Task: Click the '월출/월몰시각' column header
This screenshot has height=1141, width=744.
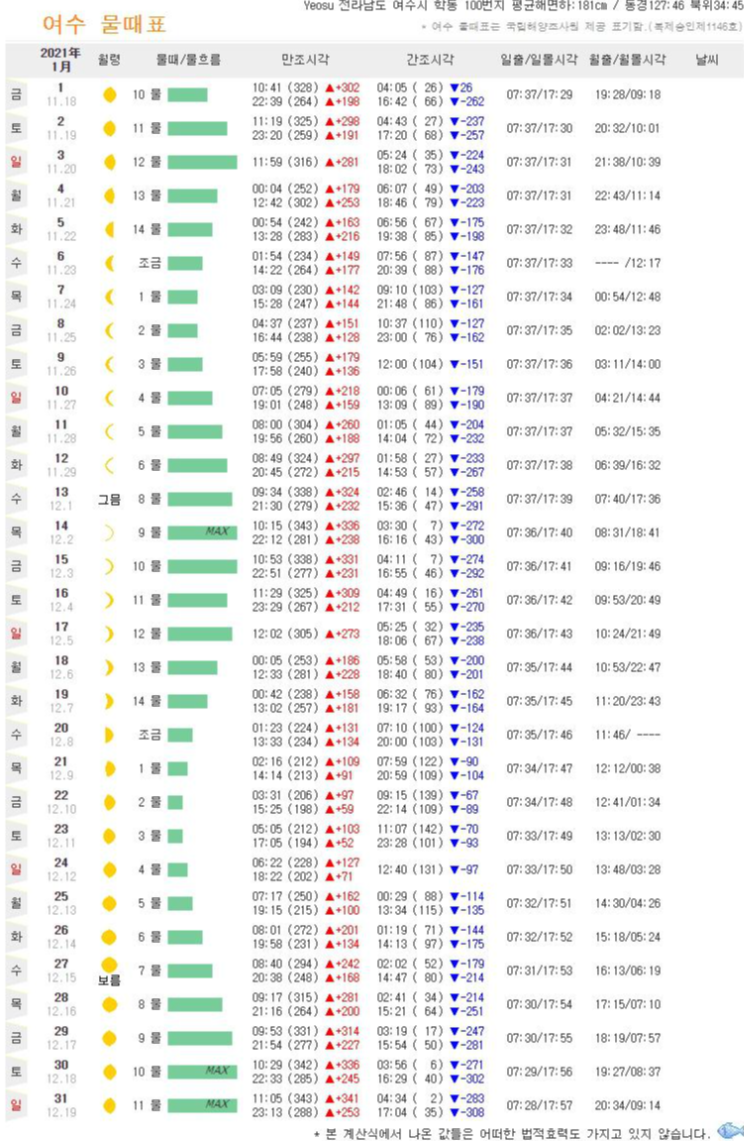Action: (628, 60)
